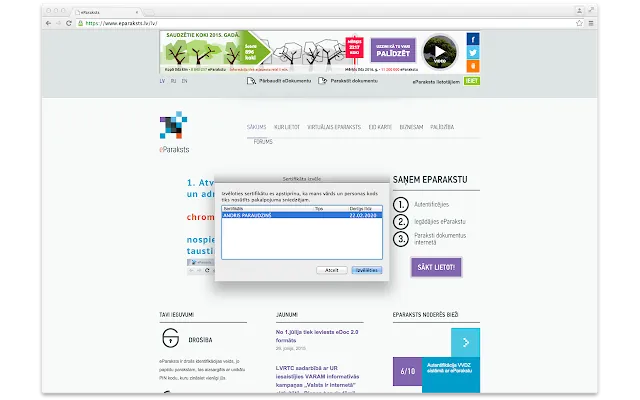Click the green padlock in address bar
This screenshot has height=400, width=640.
coord(80,23)
